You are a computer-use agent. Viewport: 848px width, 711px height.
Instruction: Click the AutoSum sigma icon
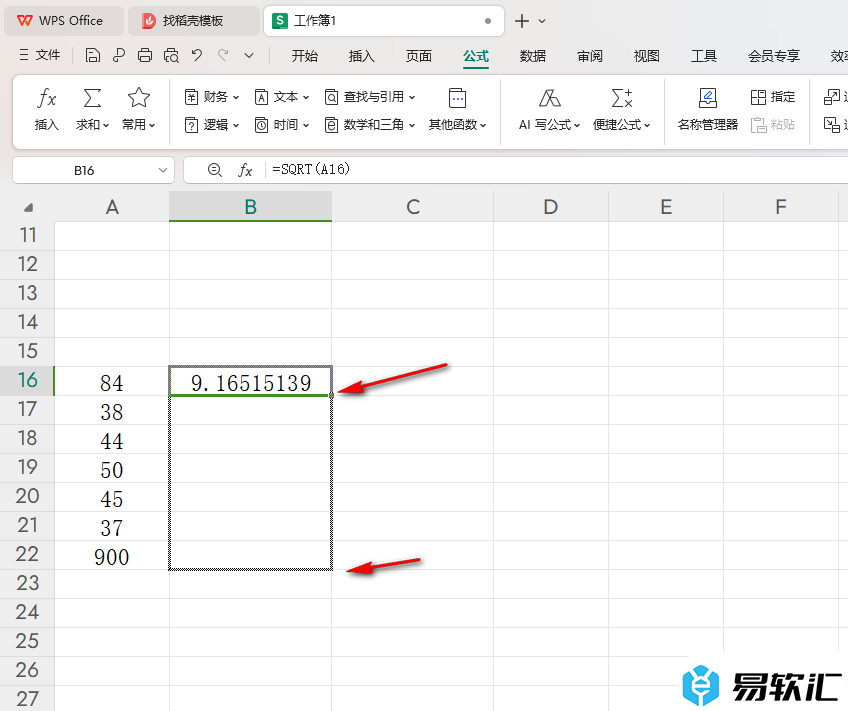[x=92, y=98]
